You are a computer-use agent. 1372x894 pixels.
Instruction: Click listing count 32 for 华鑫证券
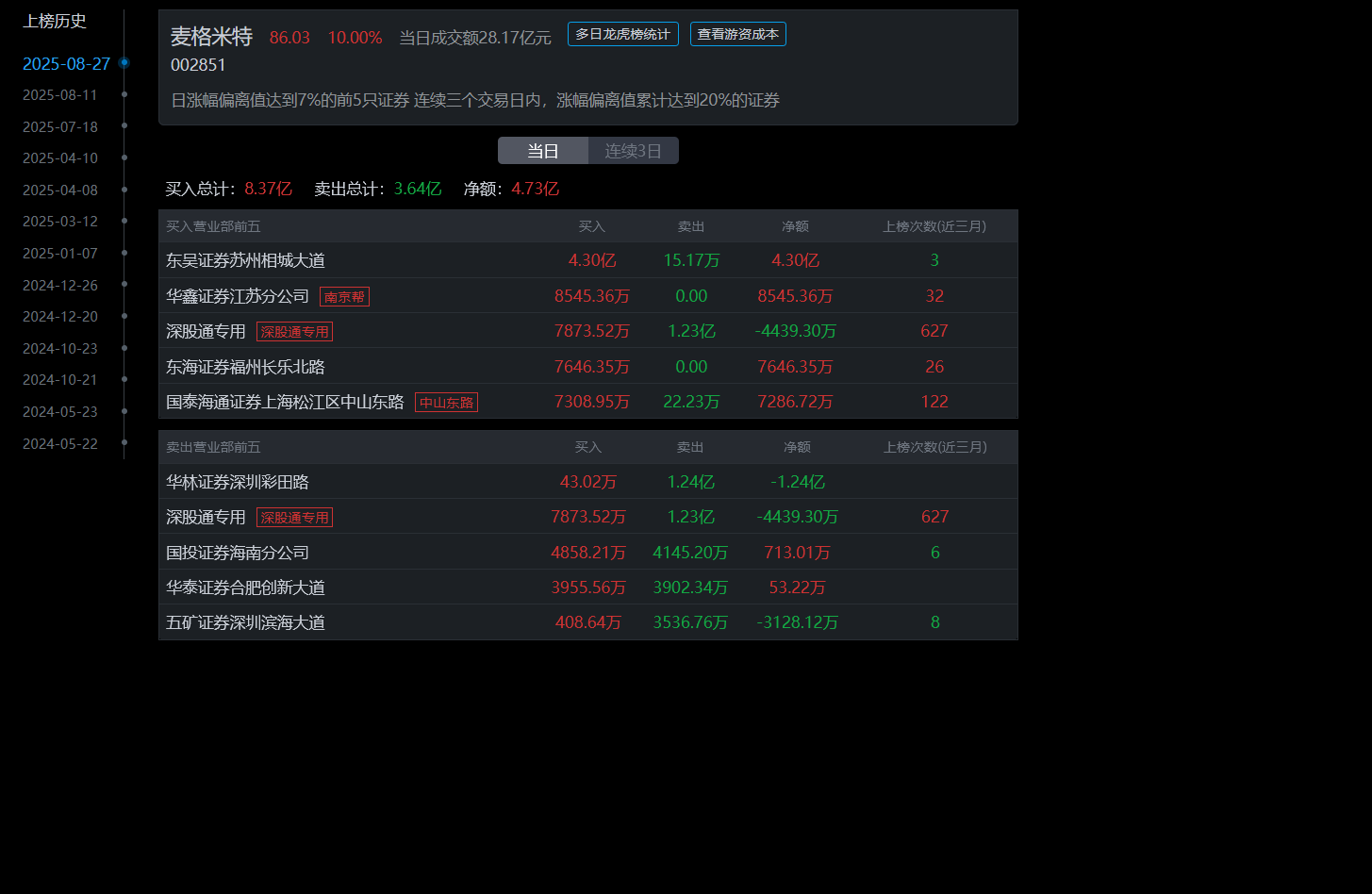[x=934, y=296]
